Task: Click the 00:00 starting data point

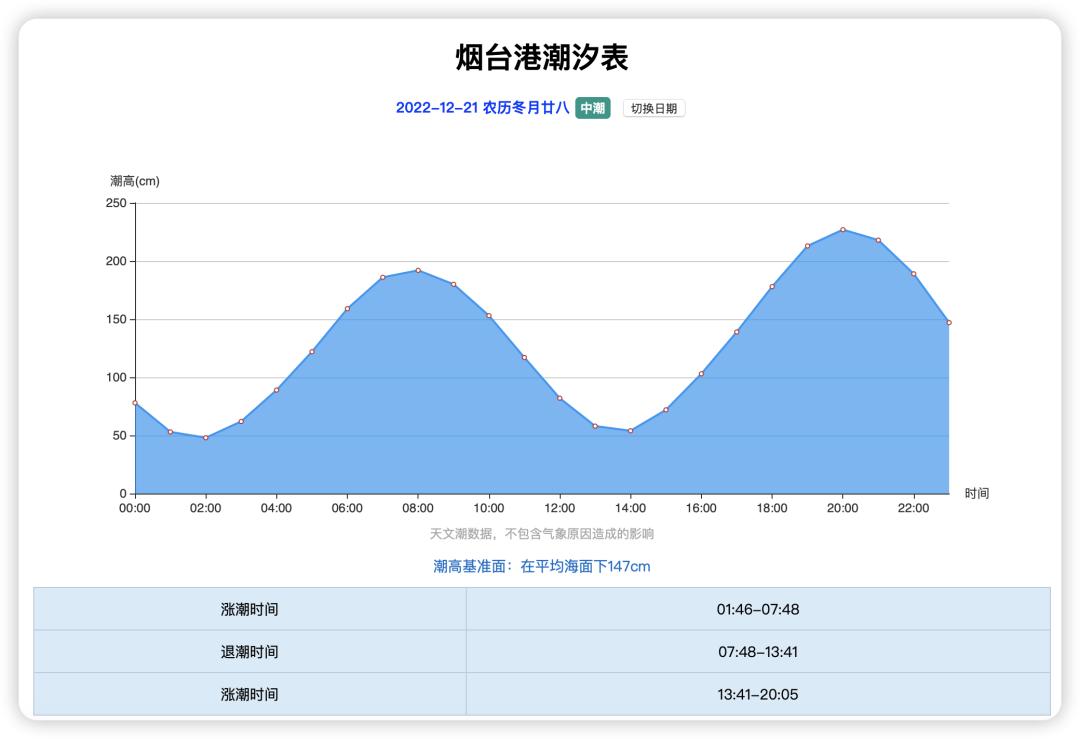Action: click(135, 403)
